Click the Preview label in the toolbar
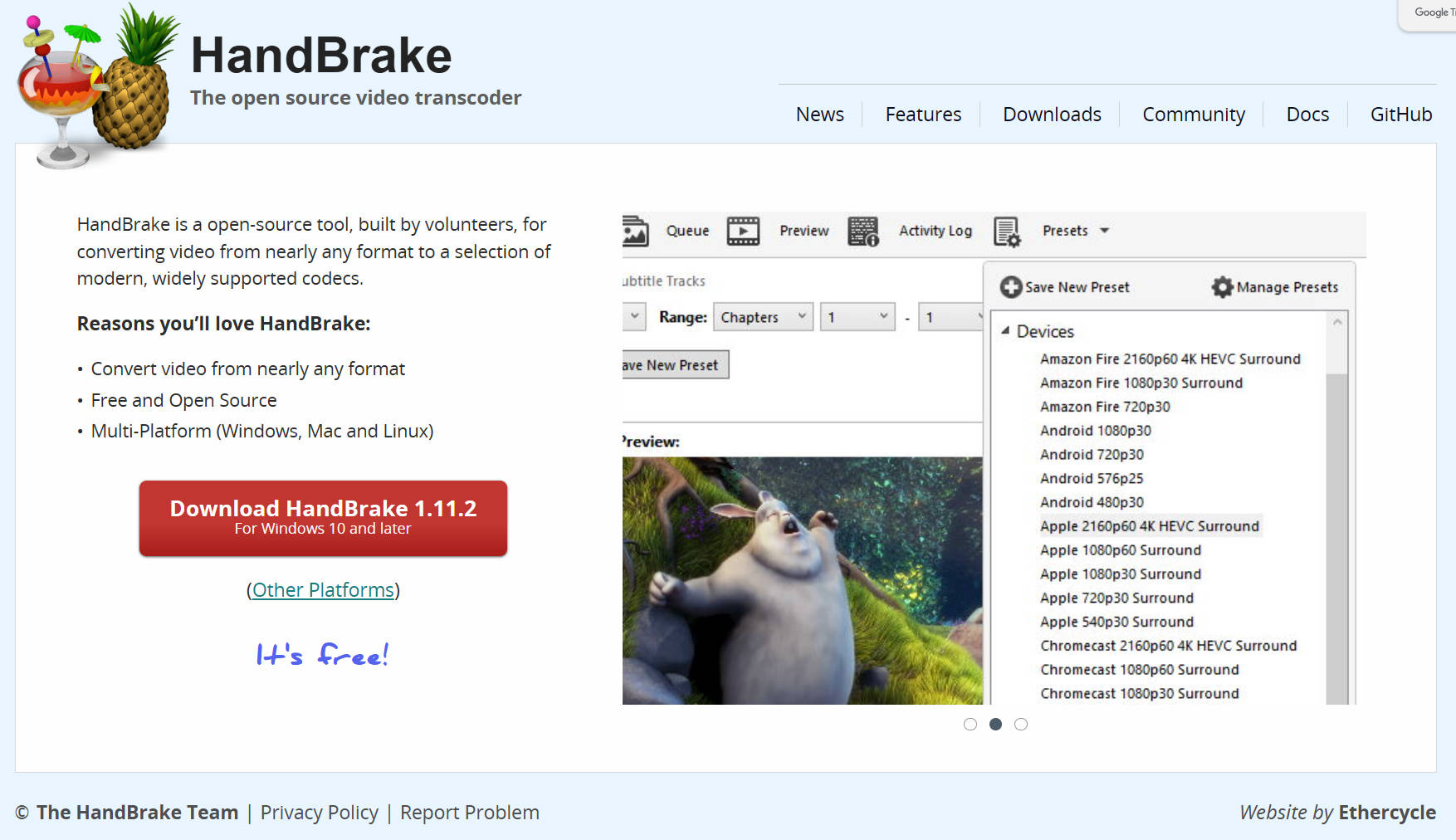The height and width of the screenshot is (840, 1456). 804,231
